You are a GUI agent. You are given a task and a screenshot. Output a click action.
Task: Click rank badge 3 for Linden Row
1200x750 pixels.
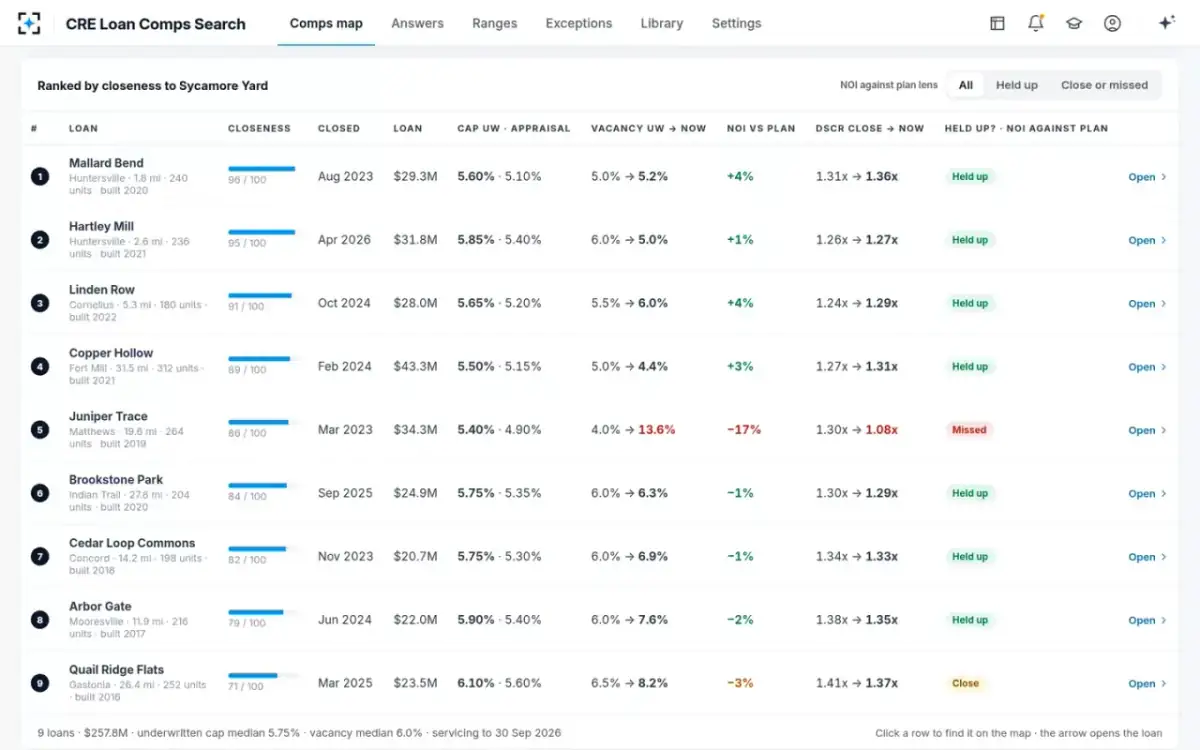40,303
